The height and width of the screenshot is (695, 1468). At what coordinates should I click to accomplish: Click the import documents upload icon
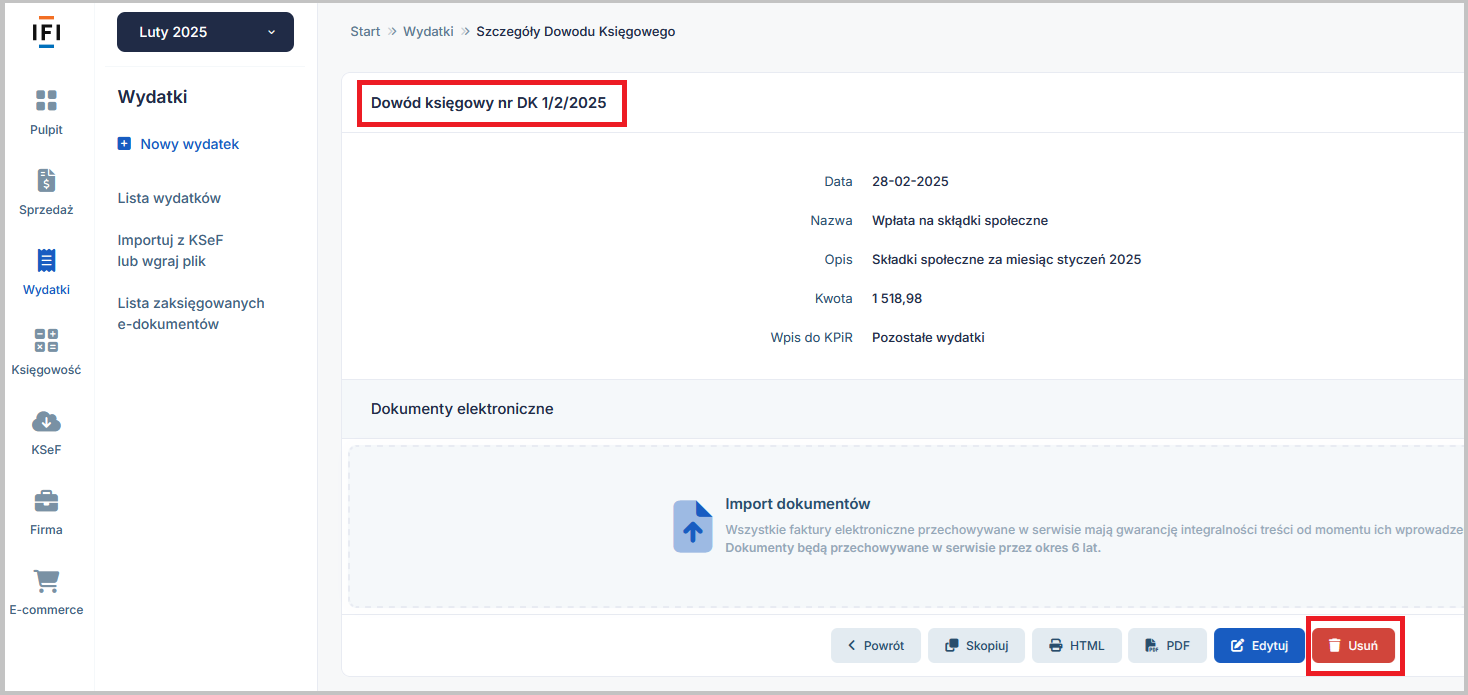(692, 527)
